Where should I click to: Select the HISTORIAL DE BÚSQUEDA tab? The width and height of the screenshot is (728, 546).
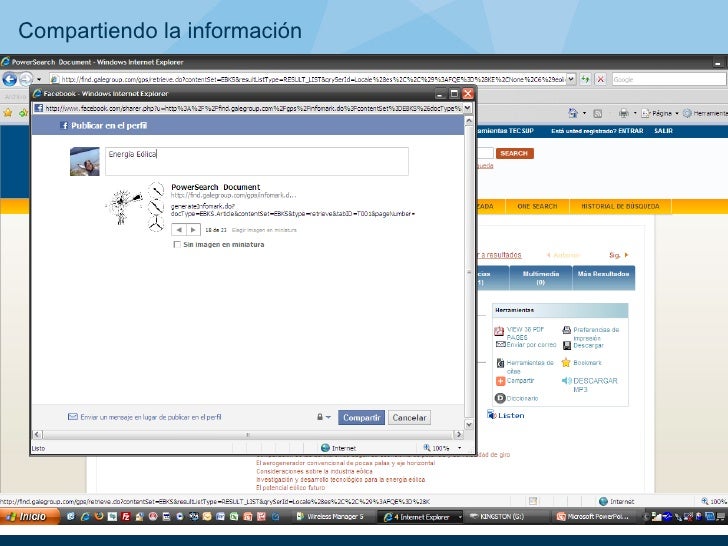[x=620, y=206]
